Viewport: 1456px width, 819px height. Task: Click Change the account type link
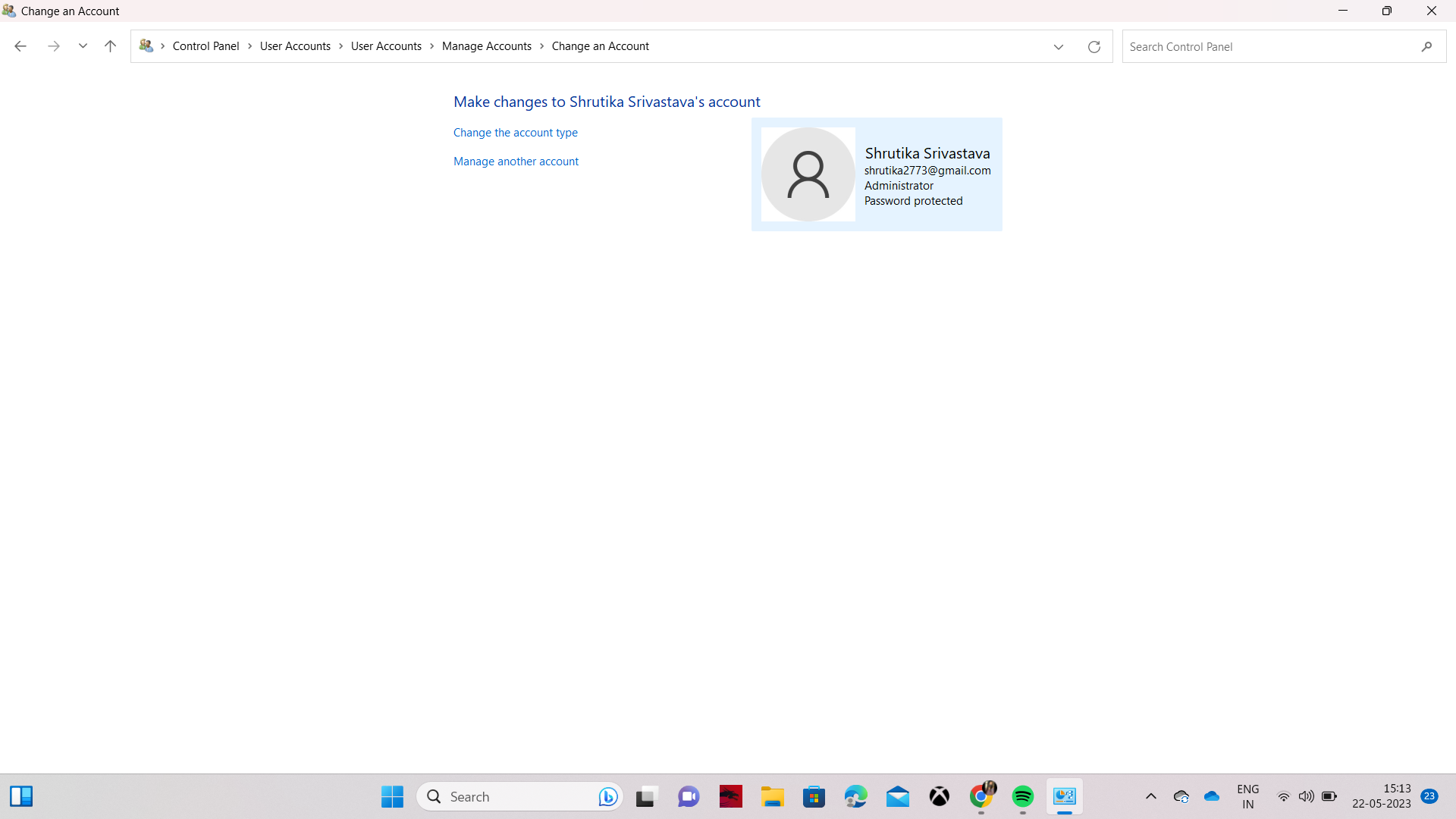coord(515,133)
